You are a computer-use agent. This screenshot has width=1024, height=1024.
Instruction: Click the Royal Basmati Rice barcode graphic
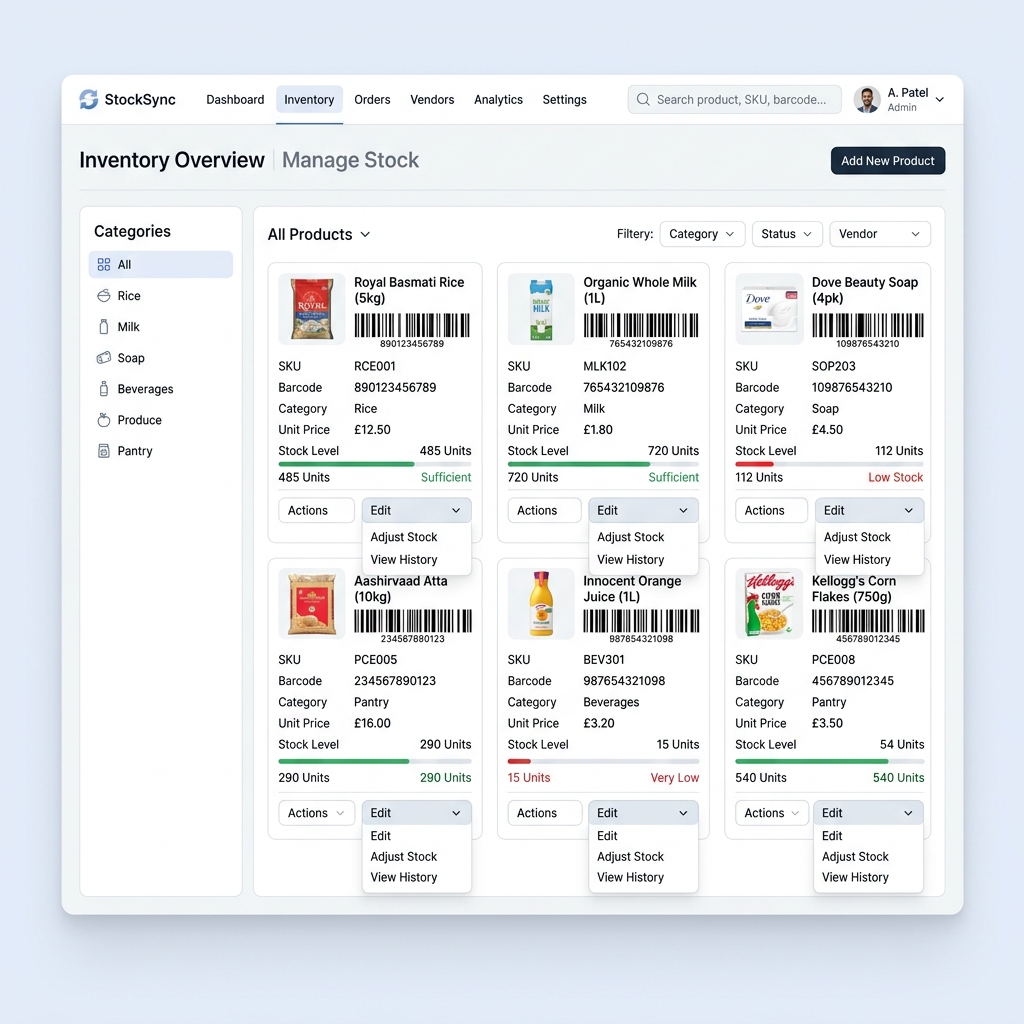(x=412, y=325)
